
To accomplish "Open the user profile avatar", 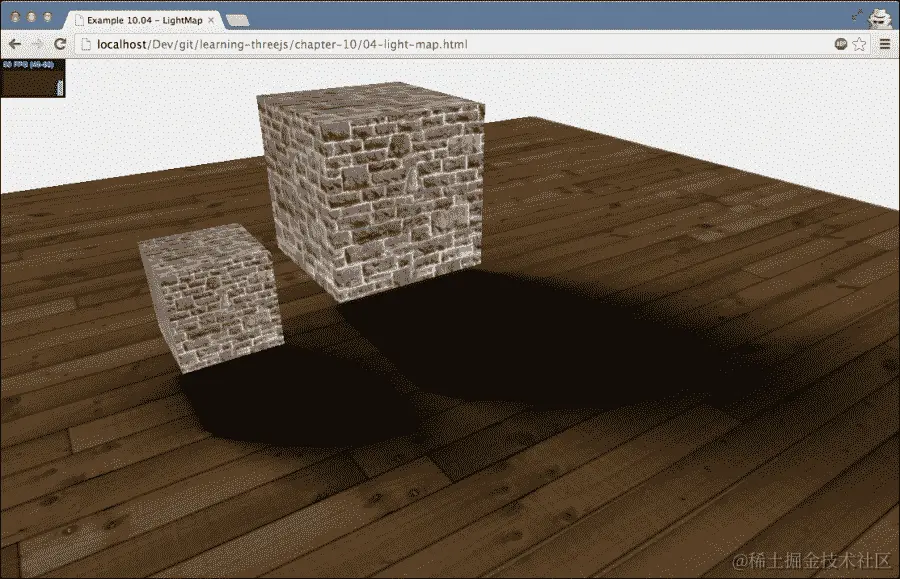I will click(x=879, y=17).
